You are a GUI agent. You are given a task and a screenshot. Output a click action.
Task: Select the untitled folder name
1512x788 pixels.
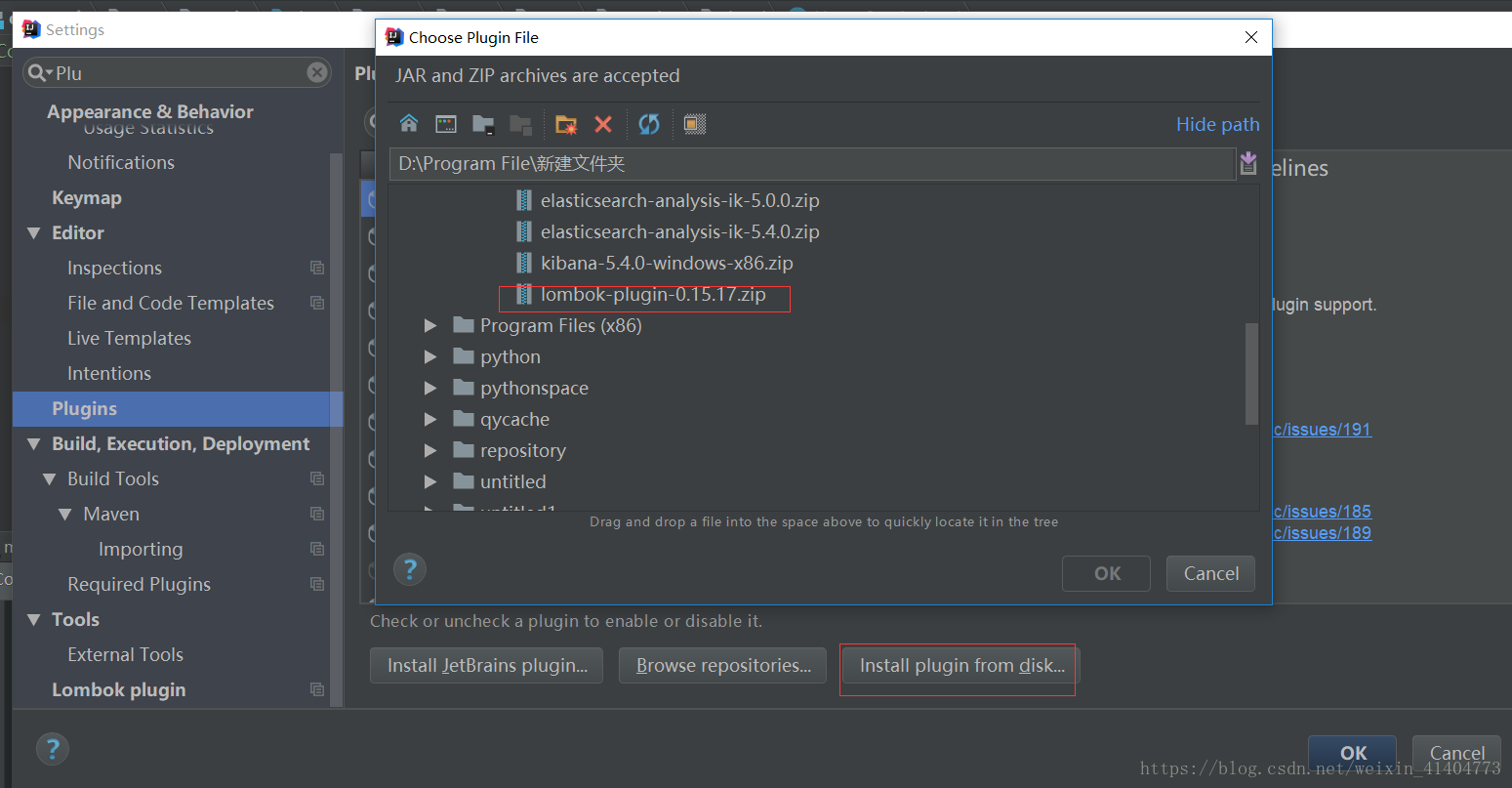(513, 481)
